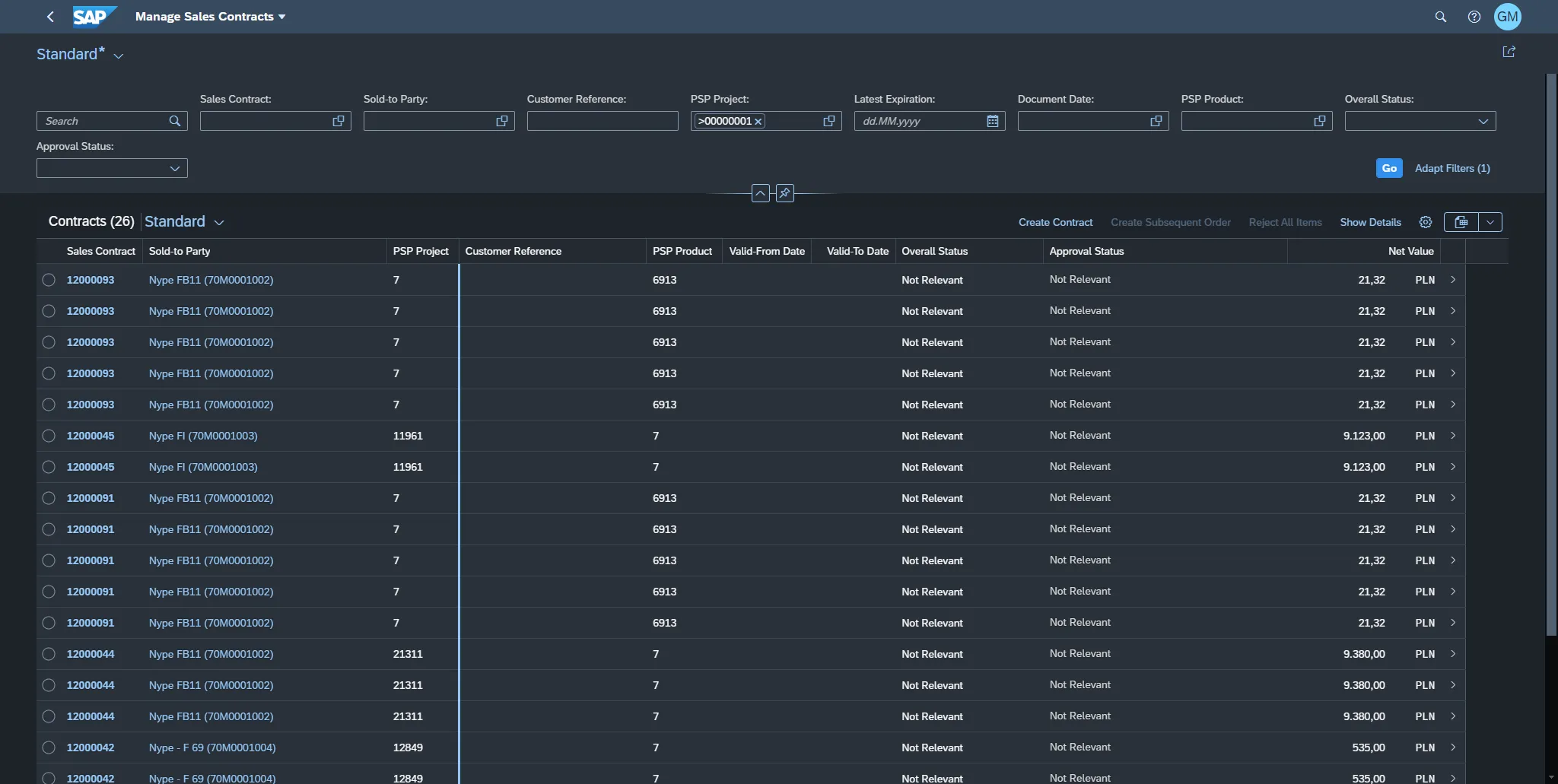
Task: Click the export to spreadsheet icon
Action: click(1461, 222)
